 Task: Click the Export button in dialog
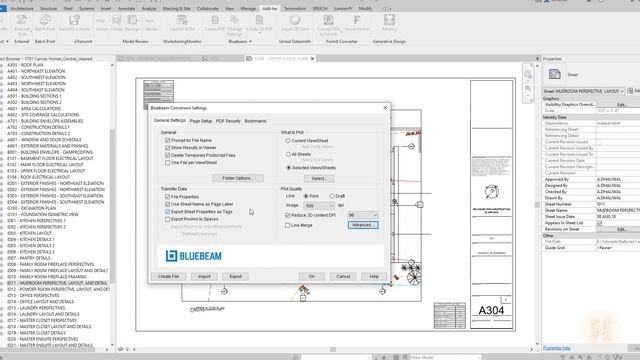(236, 276)
